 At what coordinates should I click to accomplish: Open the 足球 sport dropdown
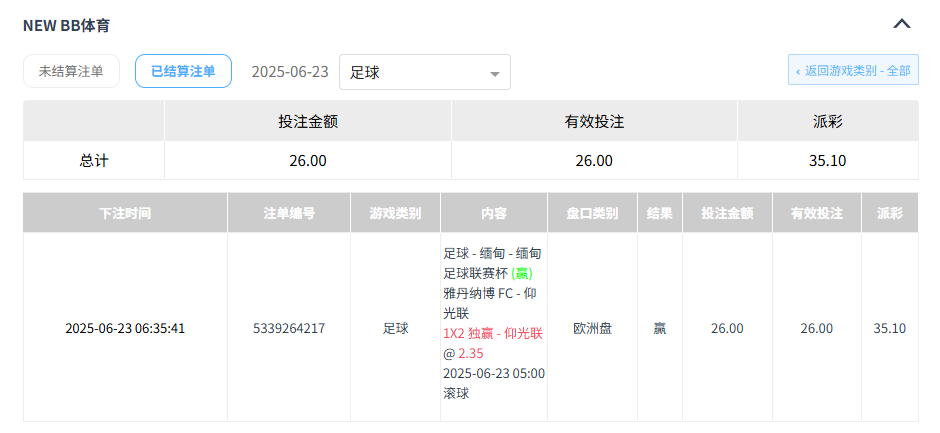(x=424, y=72)
